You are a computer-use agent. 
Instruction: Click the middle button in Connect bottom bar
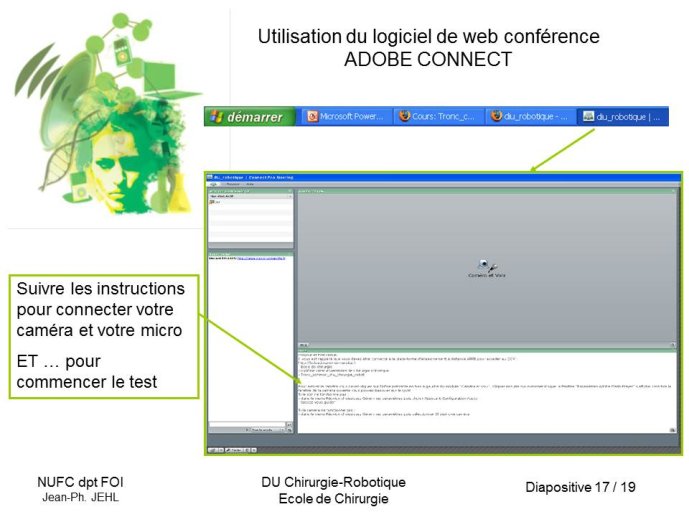pos(234,450)
